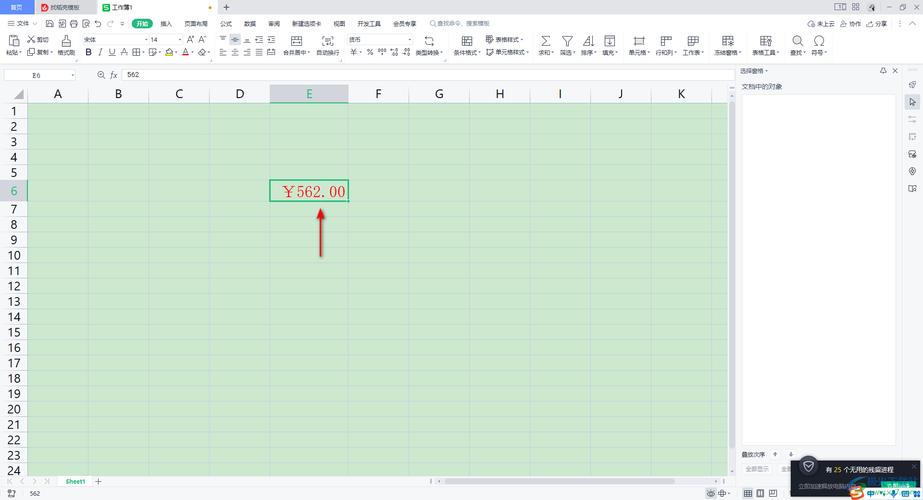The height and width of the screenshot is (500, 923).
Task: Switch to the Developer Tools tab
Action: point(369,24)
